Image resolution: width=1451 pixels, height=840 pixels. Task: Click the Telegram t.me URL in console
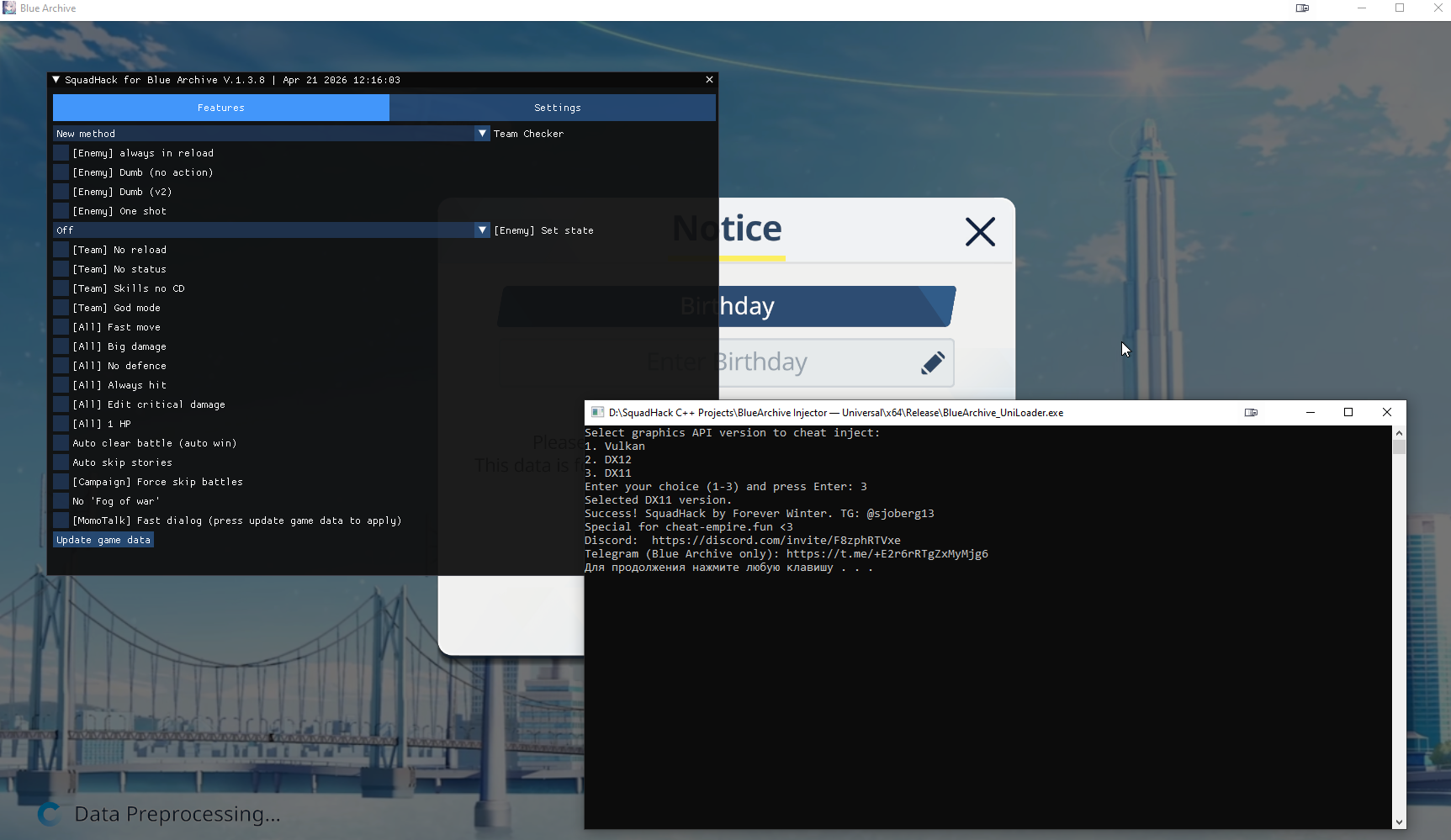(887, 554)
